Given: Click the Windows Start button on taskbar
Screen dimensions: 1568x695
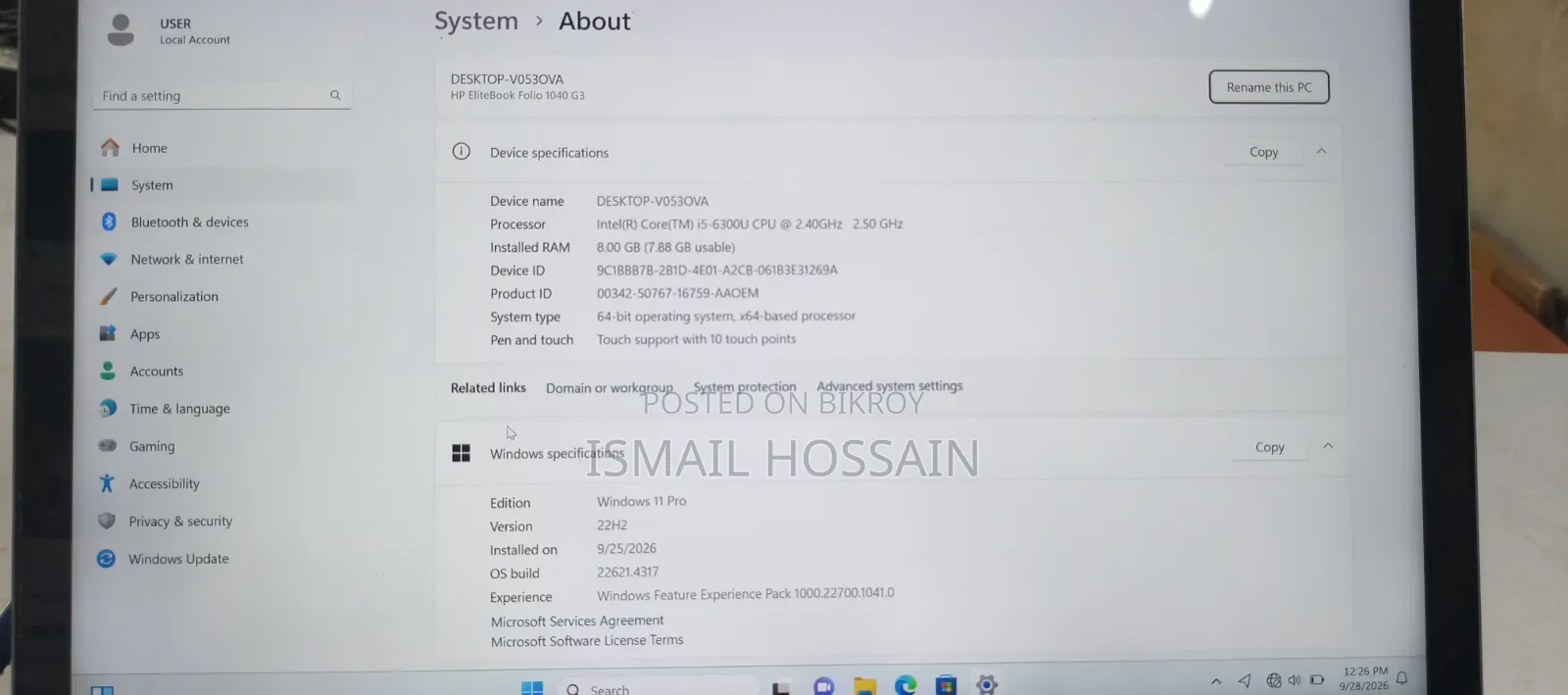Looking at the screenshot, I should pos(532,688).
